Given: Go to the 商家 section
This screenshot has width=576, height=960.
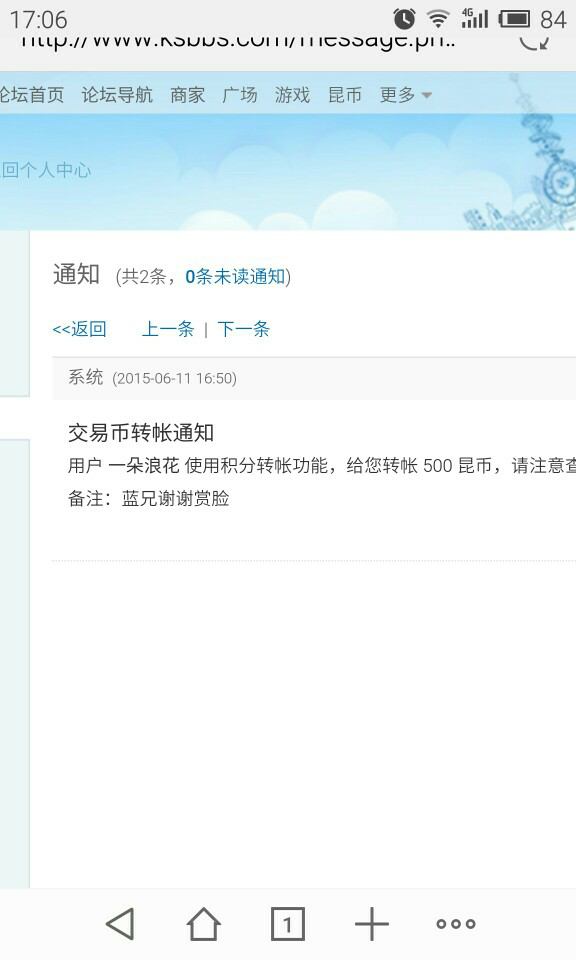Looking at the screenshot, I should tap(187, 95).
